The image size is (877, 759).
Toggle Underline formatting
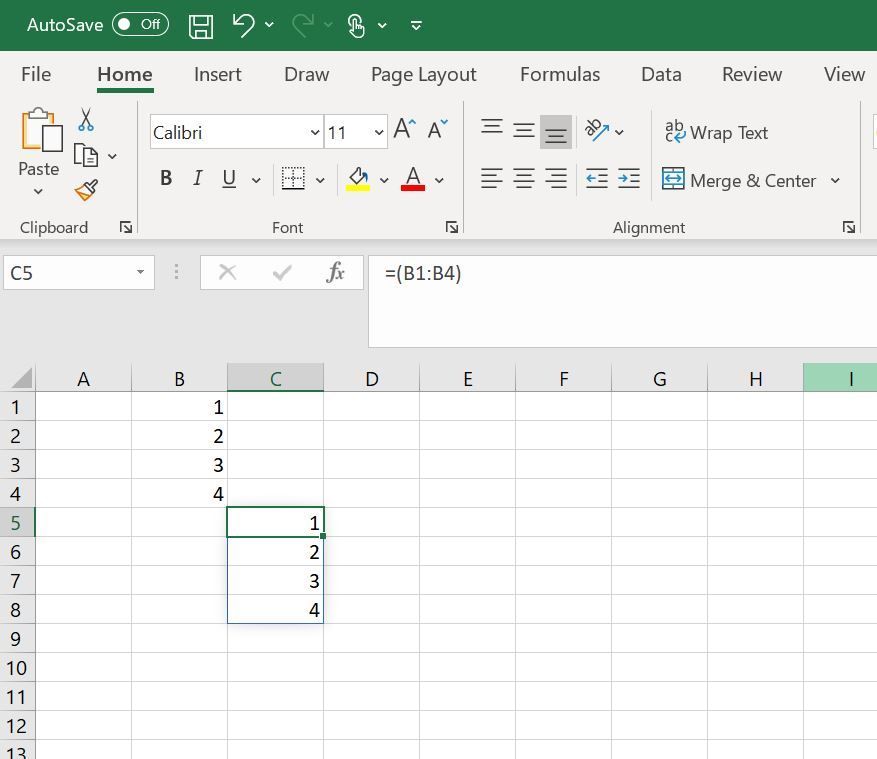229,178
